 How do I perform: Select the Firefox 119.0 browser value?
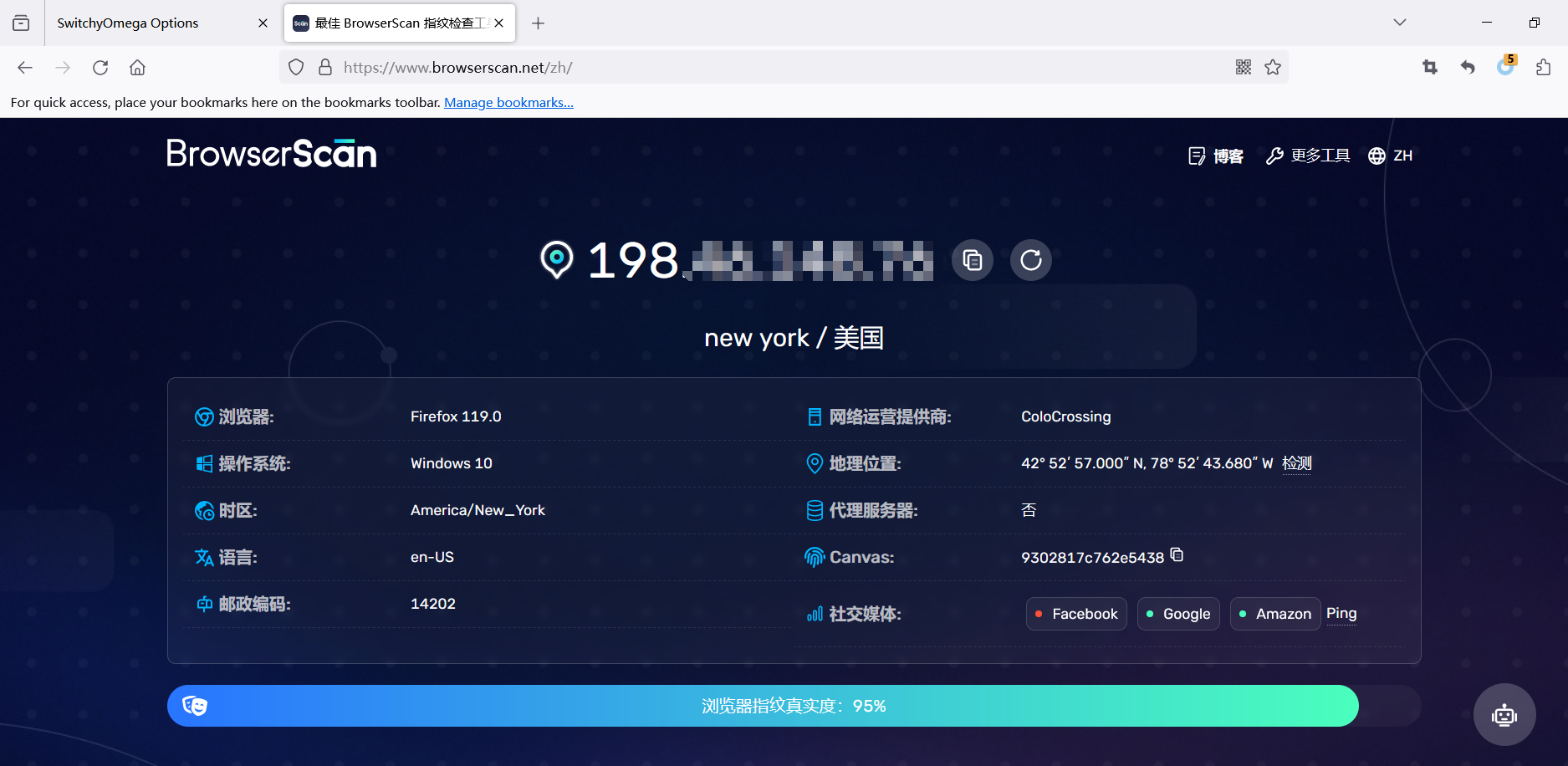pos(456,416)
